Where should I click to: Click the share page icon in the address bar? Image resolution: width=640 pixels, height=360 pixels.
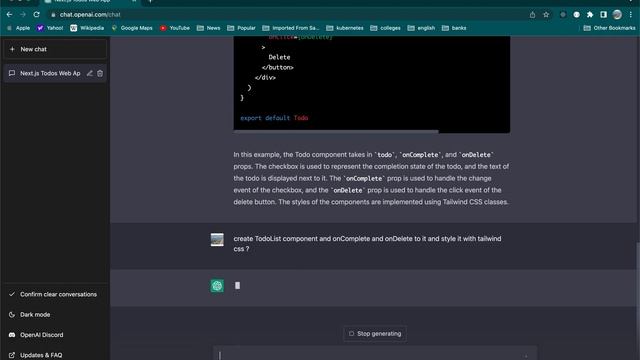coord(532,15)
